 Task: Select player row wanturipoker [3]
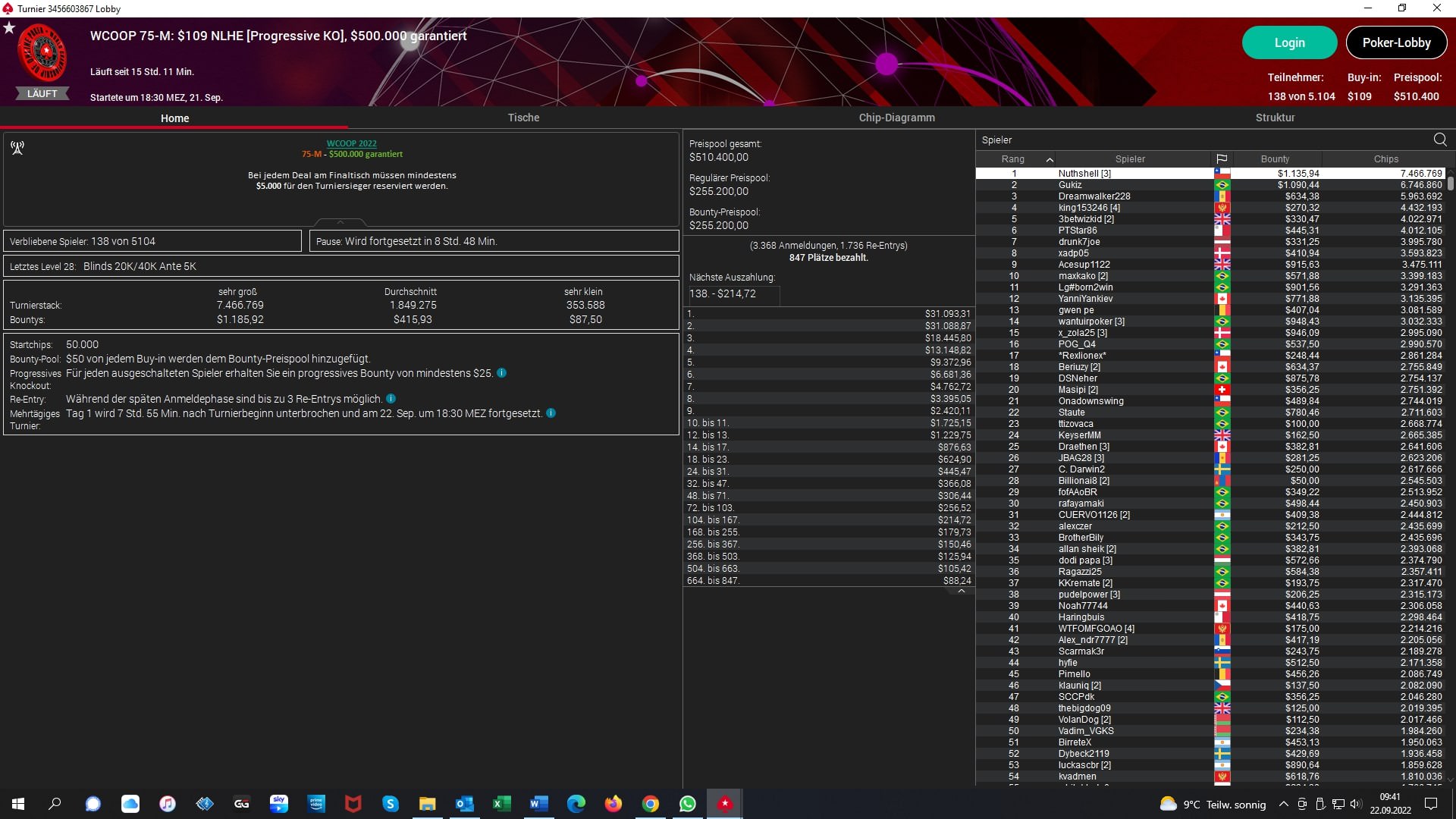pos(1210,322)
